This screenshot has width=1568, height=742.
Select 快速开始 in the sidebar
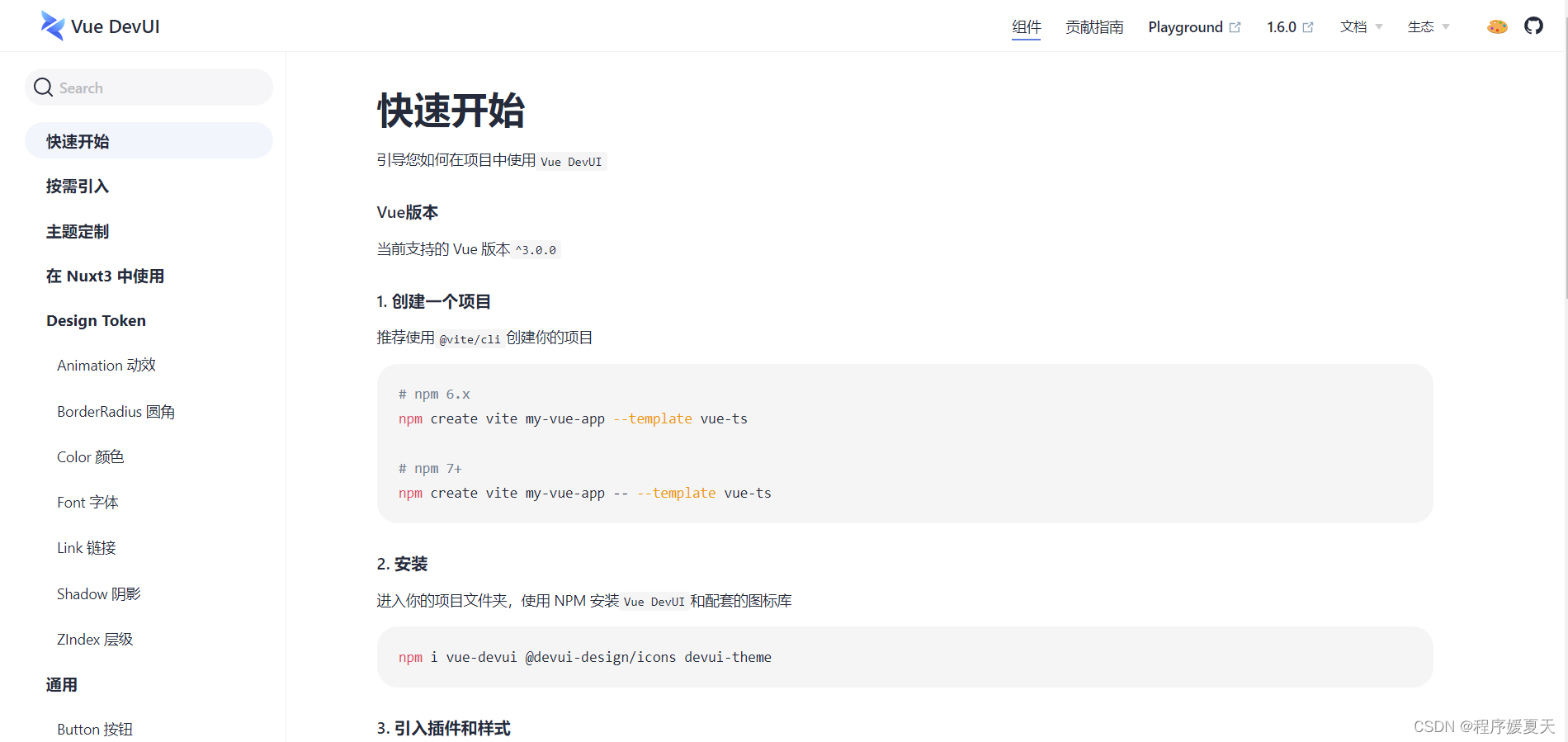pos(78,141)
